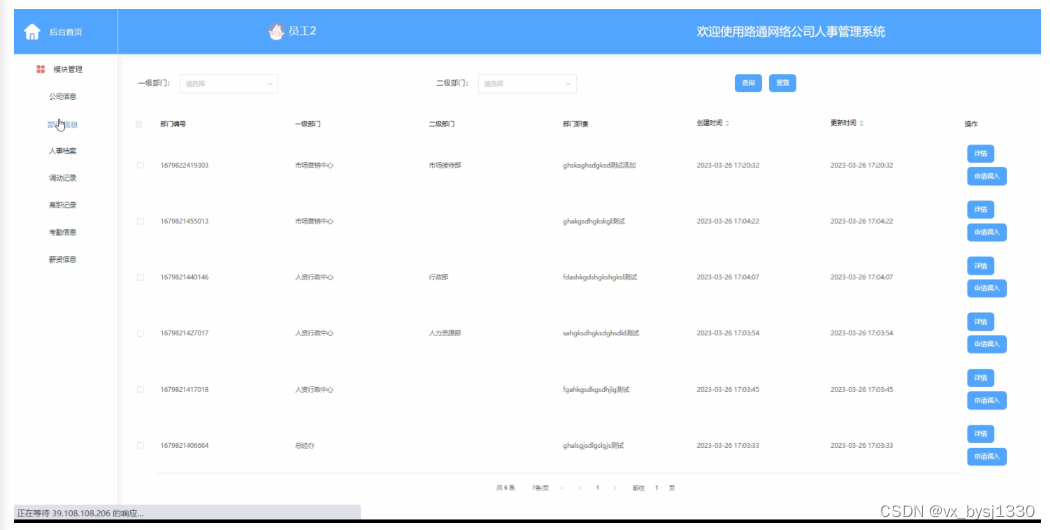Open 离职记录 in the sidebar
Image resolution: width=1050 pixels, height=530 pixels.
click(x=62, y=205)
